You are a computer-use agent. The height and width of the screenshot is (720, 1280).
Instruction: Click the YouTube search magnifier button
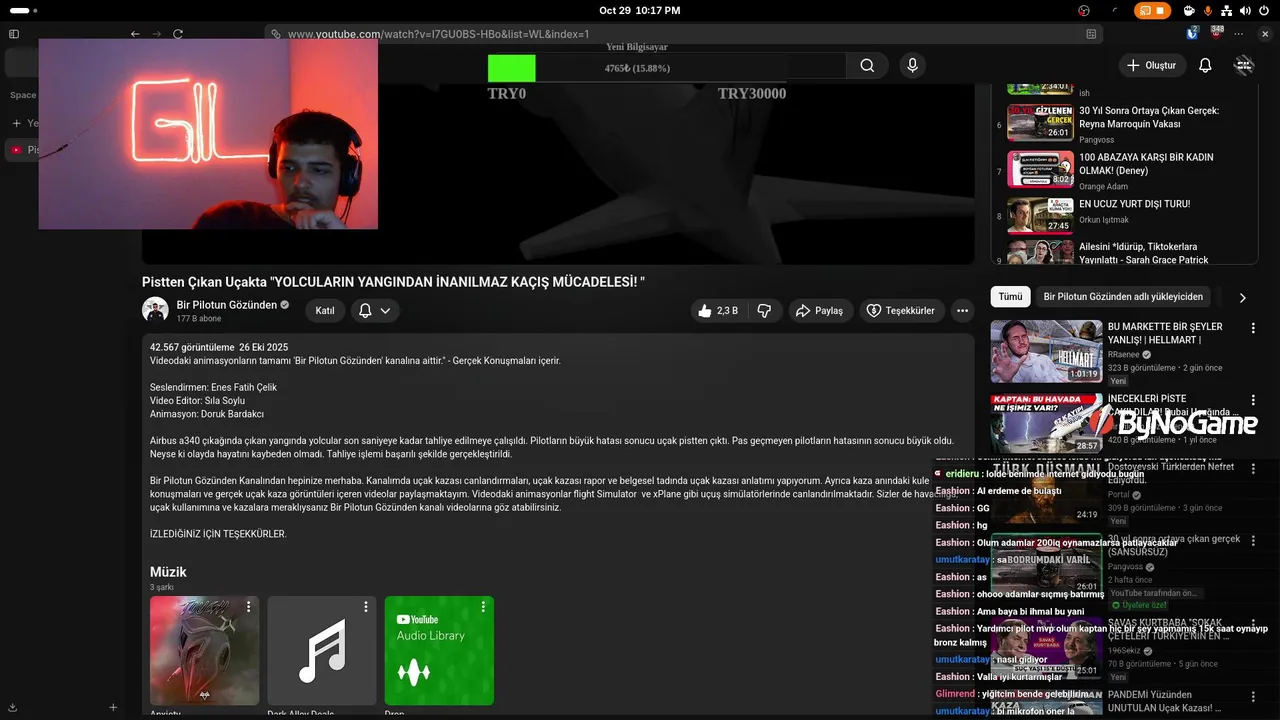click(x=867, y=65)
